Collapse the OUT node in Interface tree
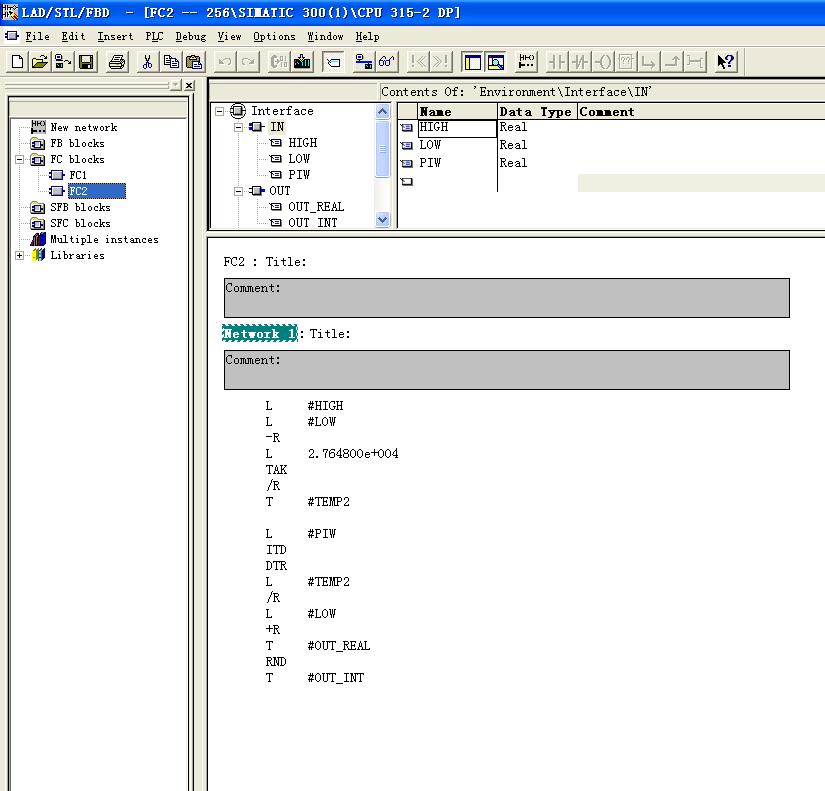The width and height of the screenshot is (825, 791). tap(239, 191)
